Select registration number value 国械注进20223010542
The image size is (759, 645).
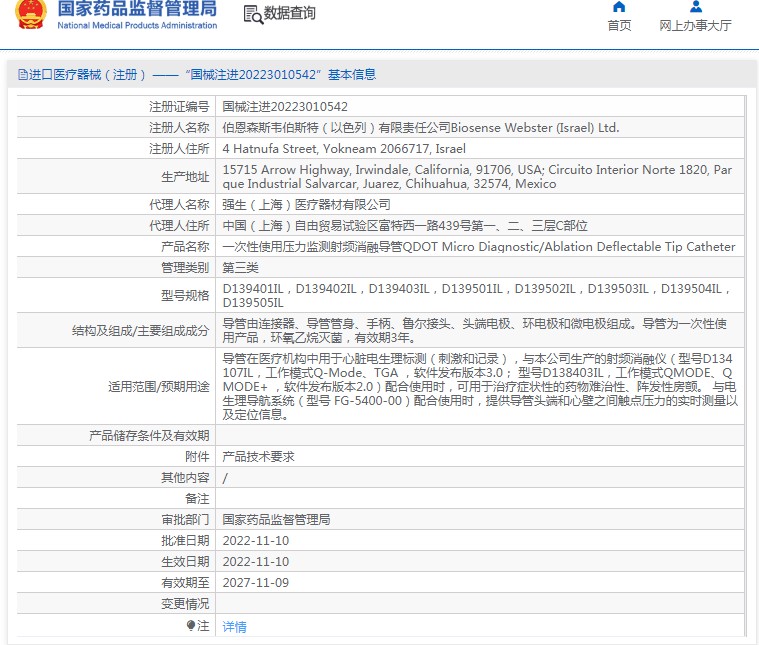pos(285,107)
